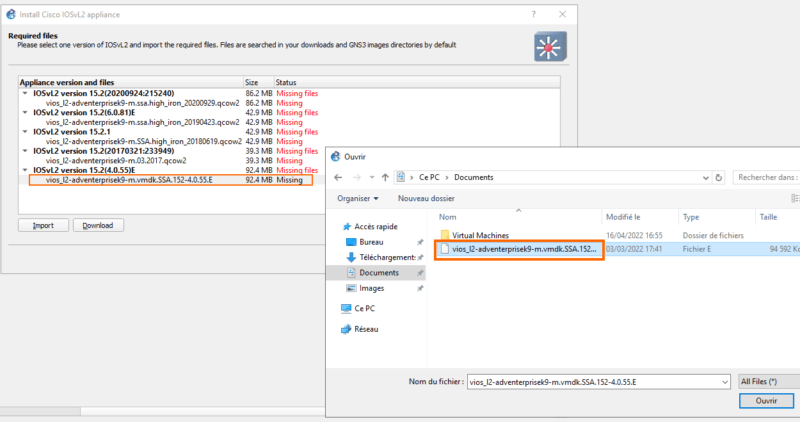Click the help question mark in title bar
Screen dimensions: 800x422
click(534, 14)
